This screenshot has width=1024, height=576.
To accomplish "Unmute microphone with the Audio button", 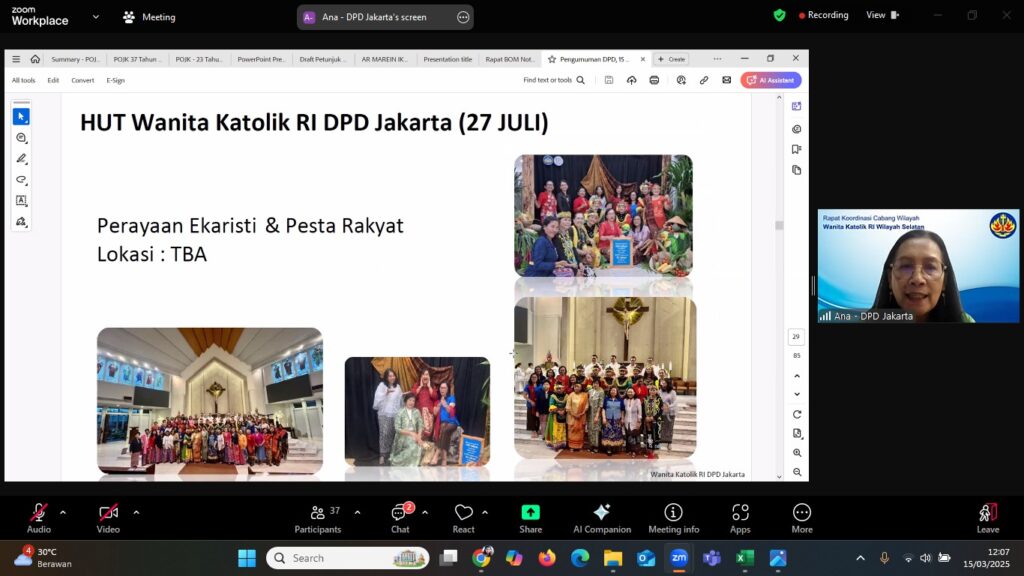I will click(x=39, y=517).
